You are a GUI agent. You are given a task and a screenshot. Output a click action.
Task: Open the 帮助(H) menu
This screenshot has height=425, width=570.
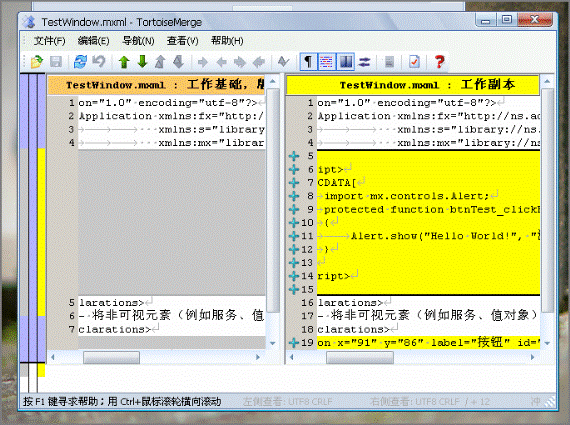pos(227,41)
